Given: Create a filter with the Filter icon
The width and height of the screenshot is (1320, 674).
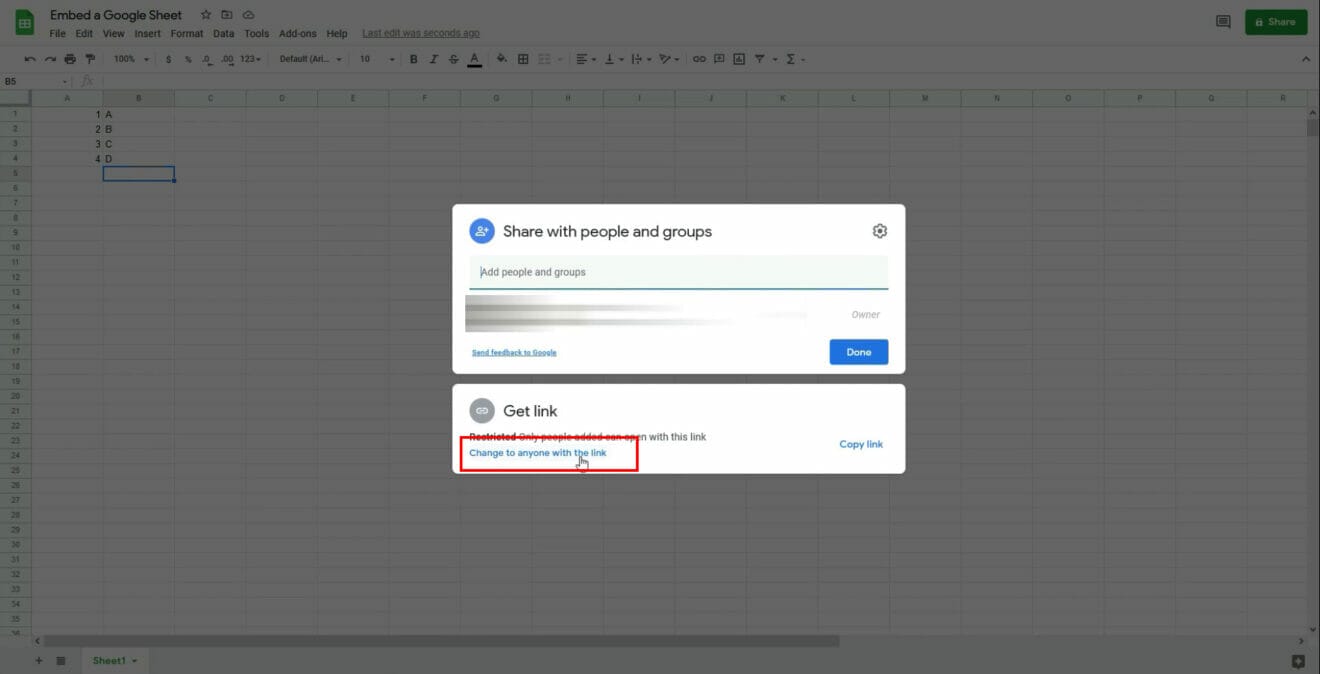Looking at the screenshot, I should pyautogui.click(x=758, y=58).
